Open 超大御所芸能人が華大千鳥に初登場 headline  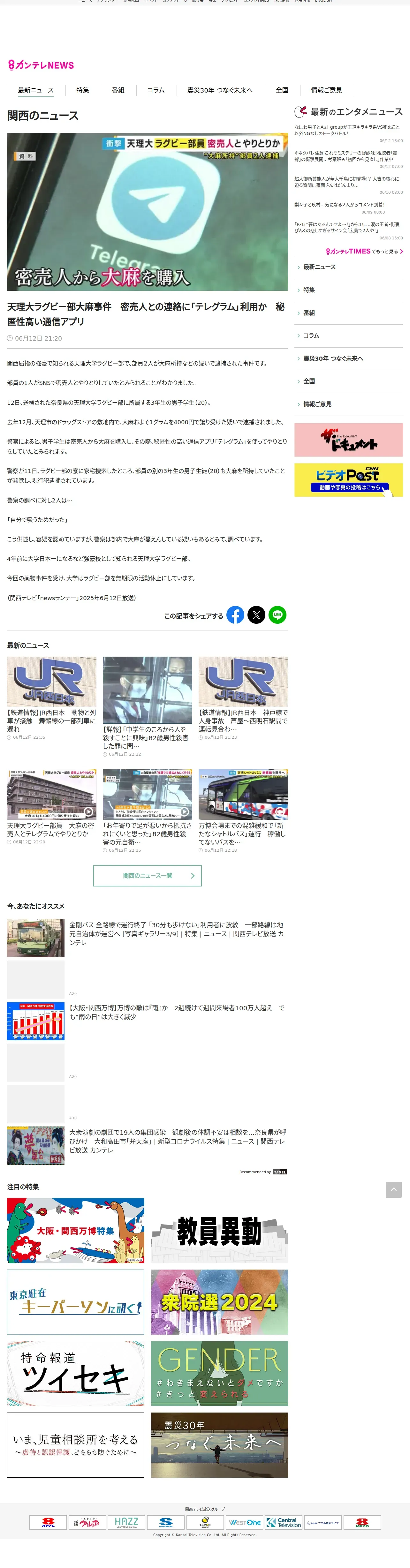[x=347, y=182]
